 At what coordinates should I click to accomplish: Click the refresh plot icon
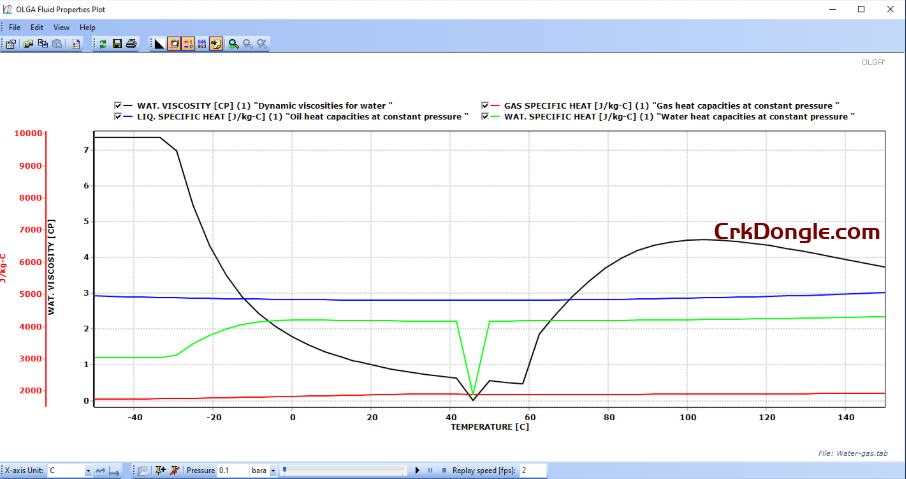point(102,44)
